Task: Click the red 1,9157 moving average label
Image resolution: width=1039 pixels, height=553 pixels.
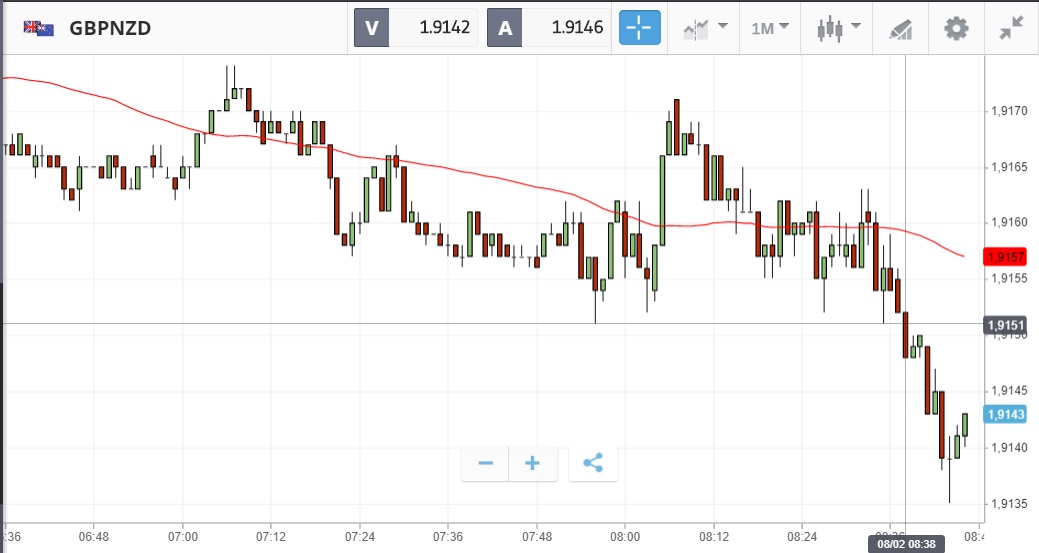Action: pyautogui.click(x=1003, y=257)
